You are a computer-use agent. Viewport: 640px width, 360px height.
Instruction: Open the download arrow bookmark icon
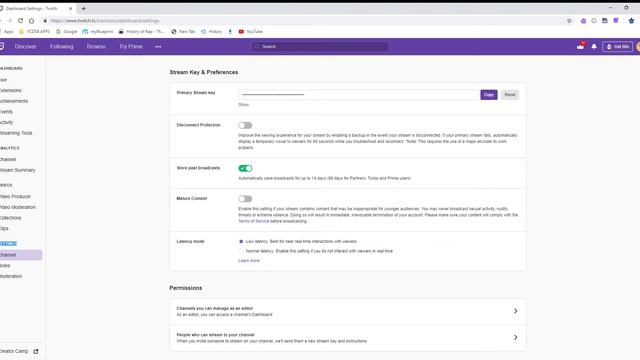pyautogui.click(x=230, y=31)
